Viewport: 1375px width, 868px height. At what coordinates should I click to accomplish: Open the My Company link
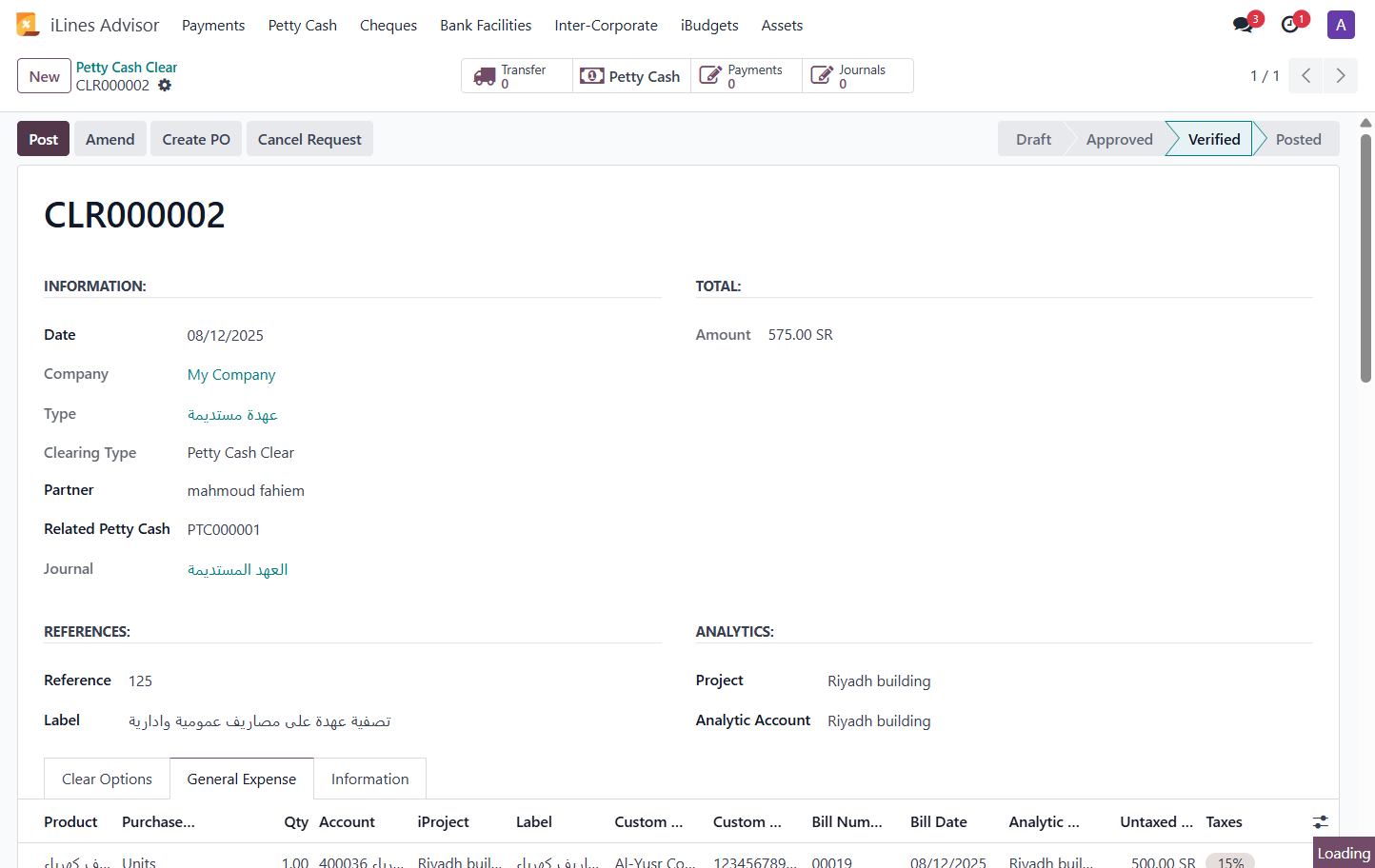231,375
